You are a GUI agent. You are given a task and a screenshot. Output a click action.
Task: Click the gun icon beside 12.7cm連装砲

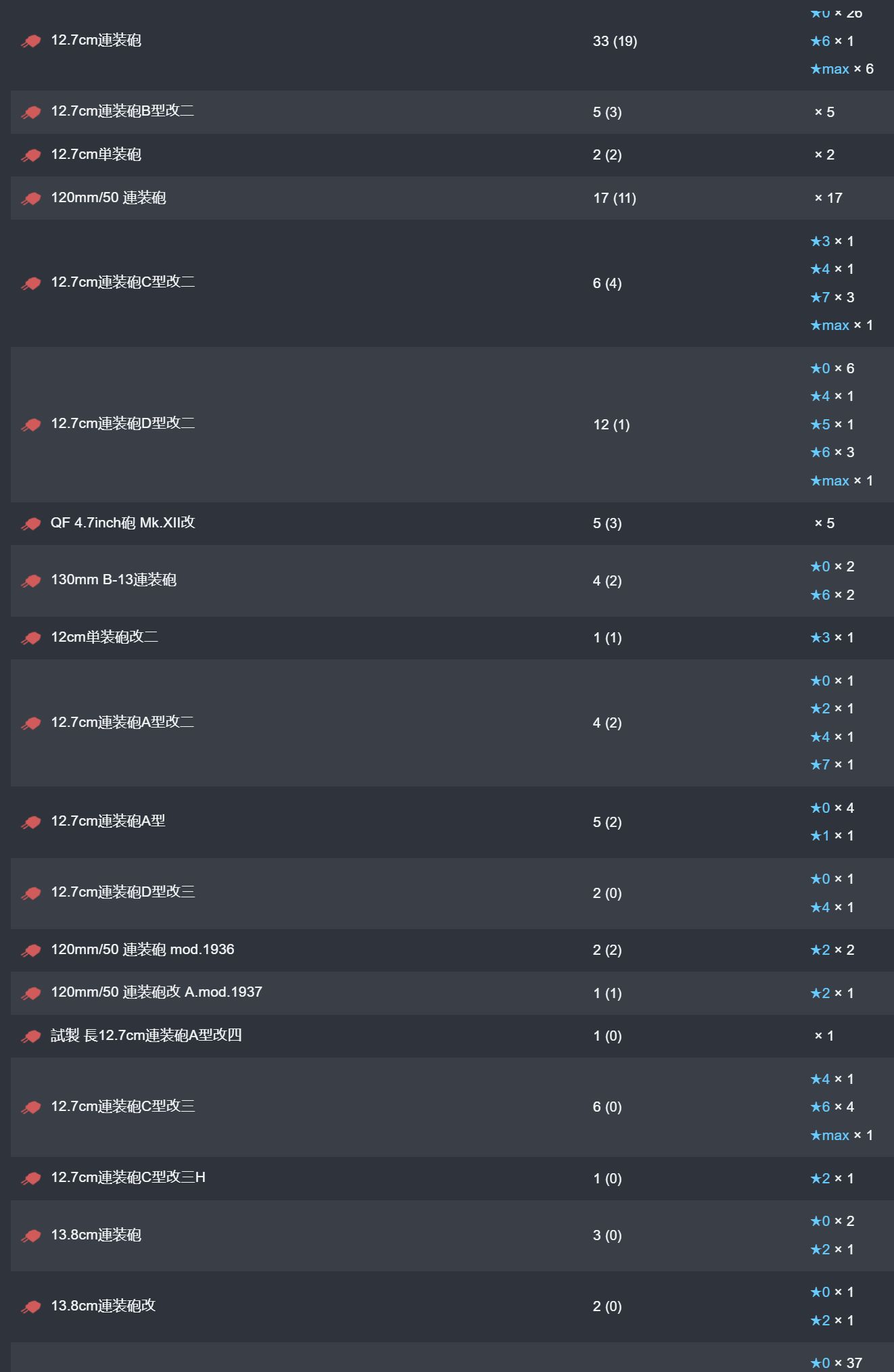pos(31,41)
